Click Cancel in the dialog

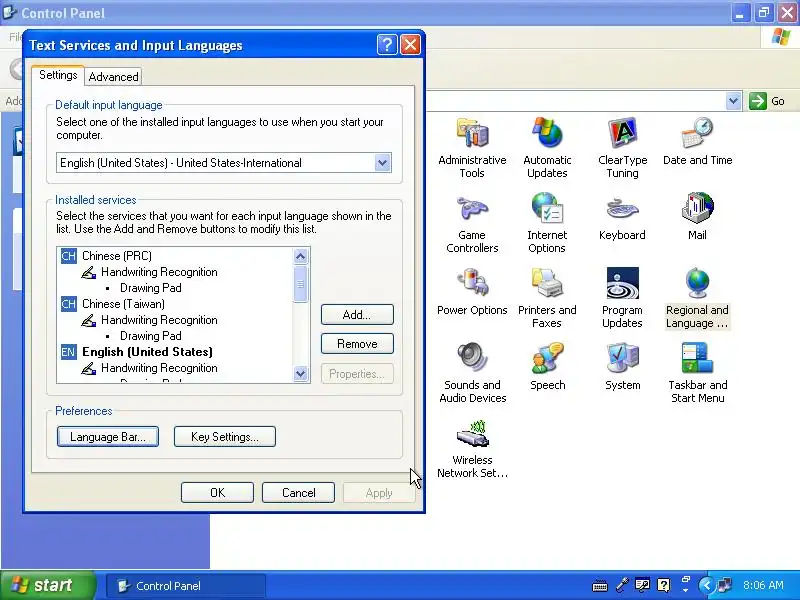point(298,493)
